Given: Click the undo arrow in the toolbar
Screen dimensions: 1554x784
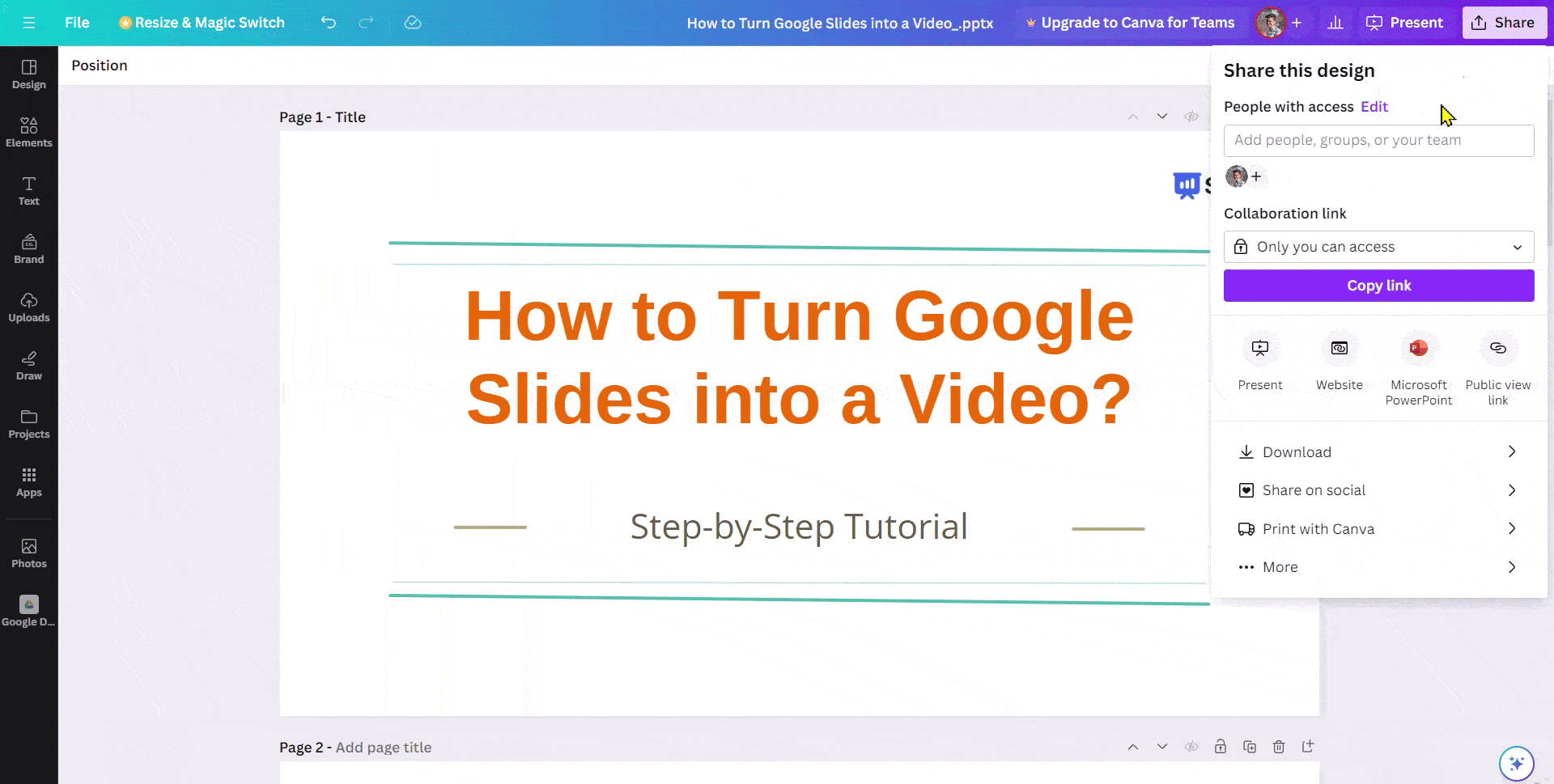Looking at the screenshot, I should pos(329,23).
